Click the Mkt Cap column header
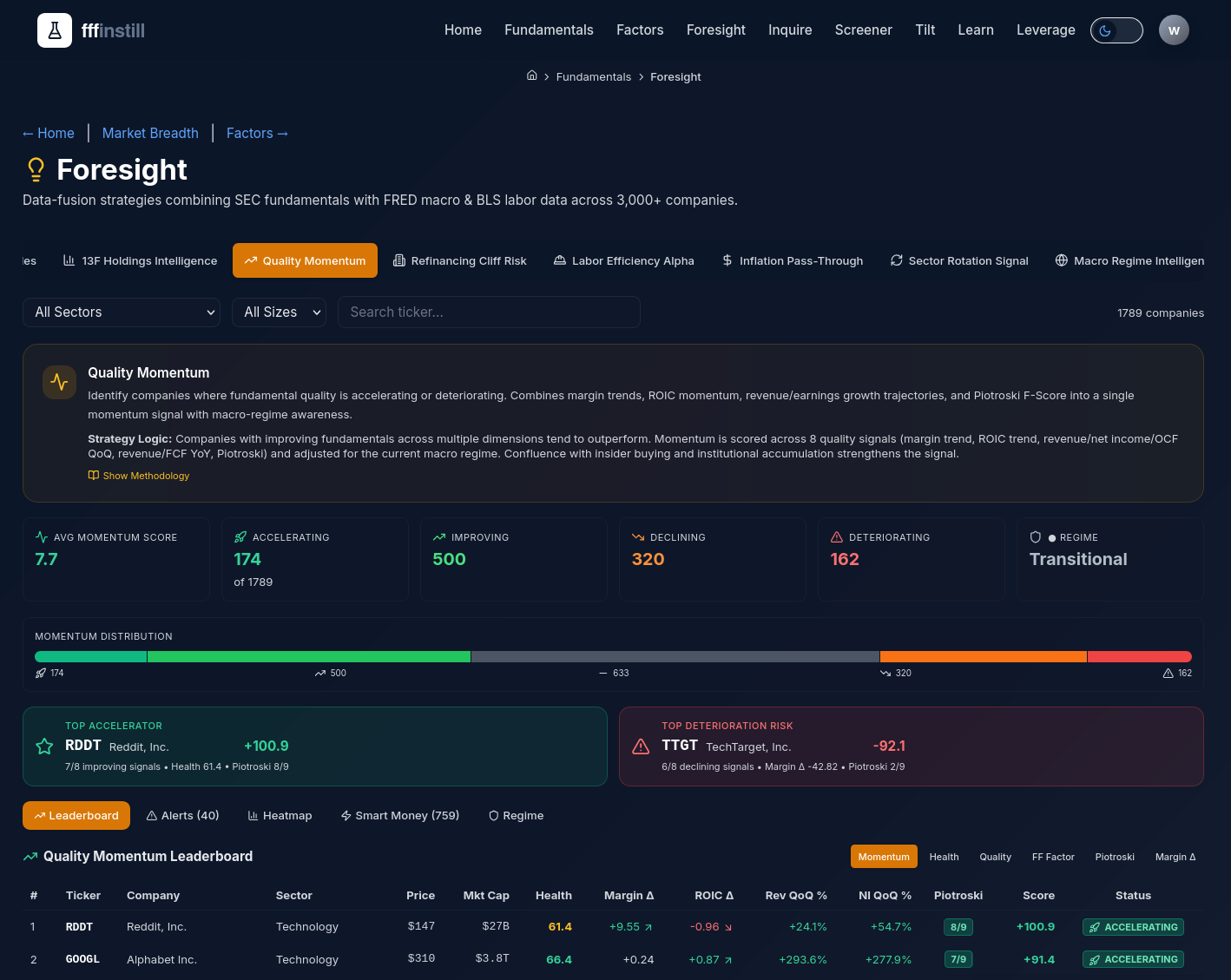The image size is (1231, 980). tap(486, 896)
